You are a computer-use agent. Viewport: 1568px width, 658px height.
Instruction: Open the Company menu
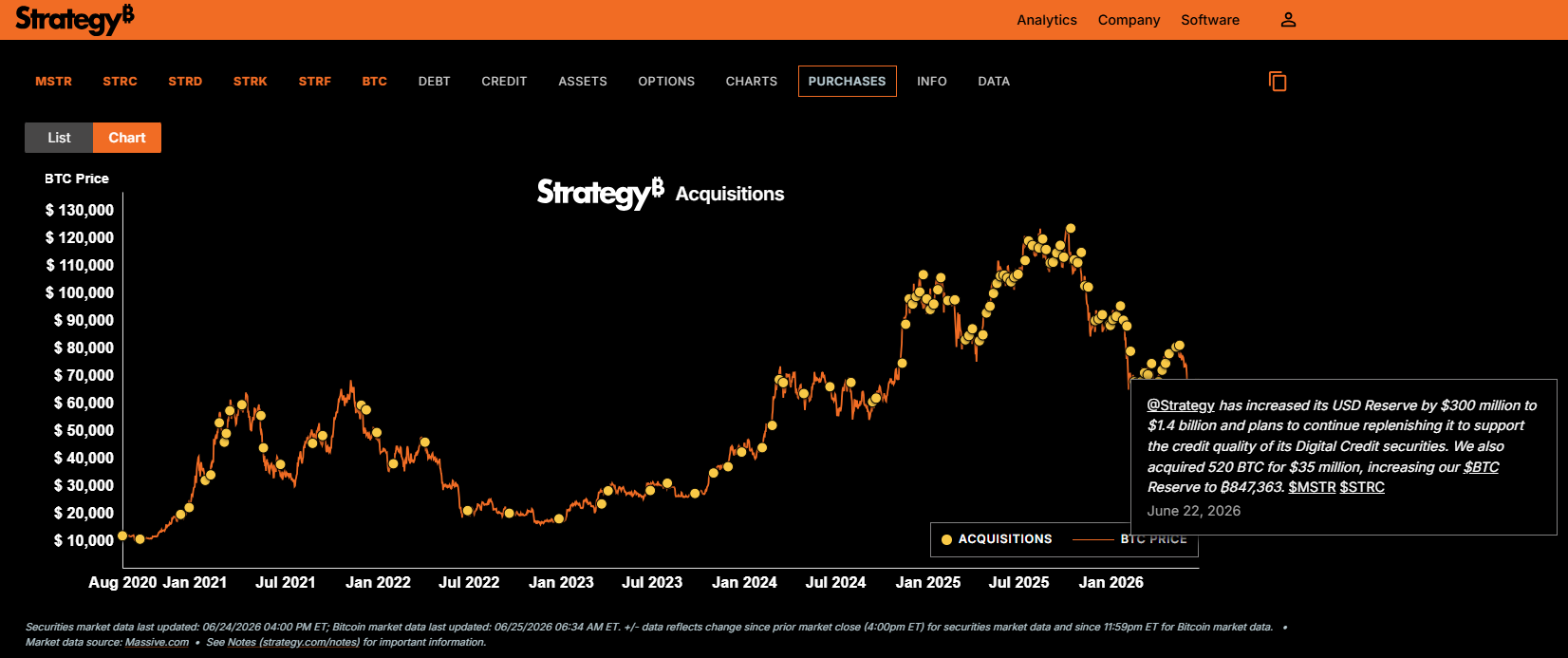click(x=1129, y=20)
